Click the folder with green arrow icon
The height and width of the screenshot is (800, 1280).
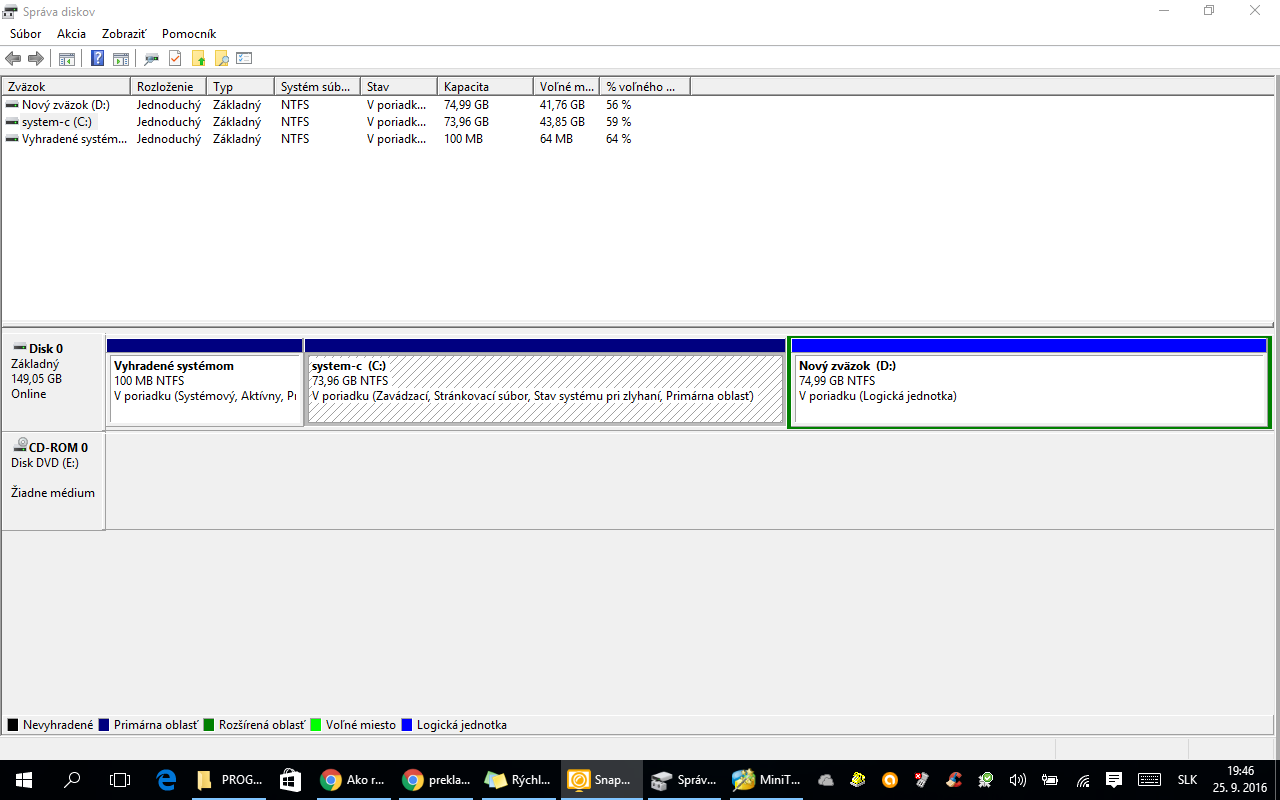198,59
